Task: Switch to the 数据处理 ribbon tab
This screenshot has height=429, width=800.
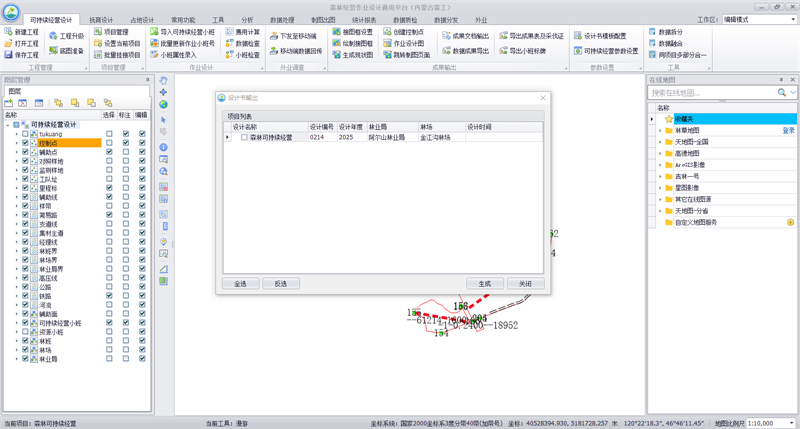Action: coord(282,19)
